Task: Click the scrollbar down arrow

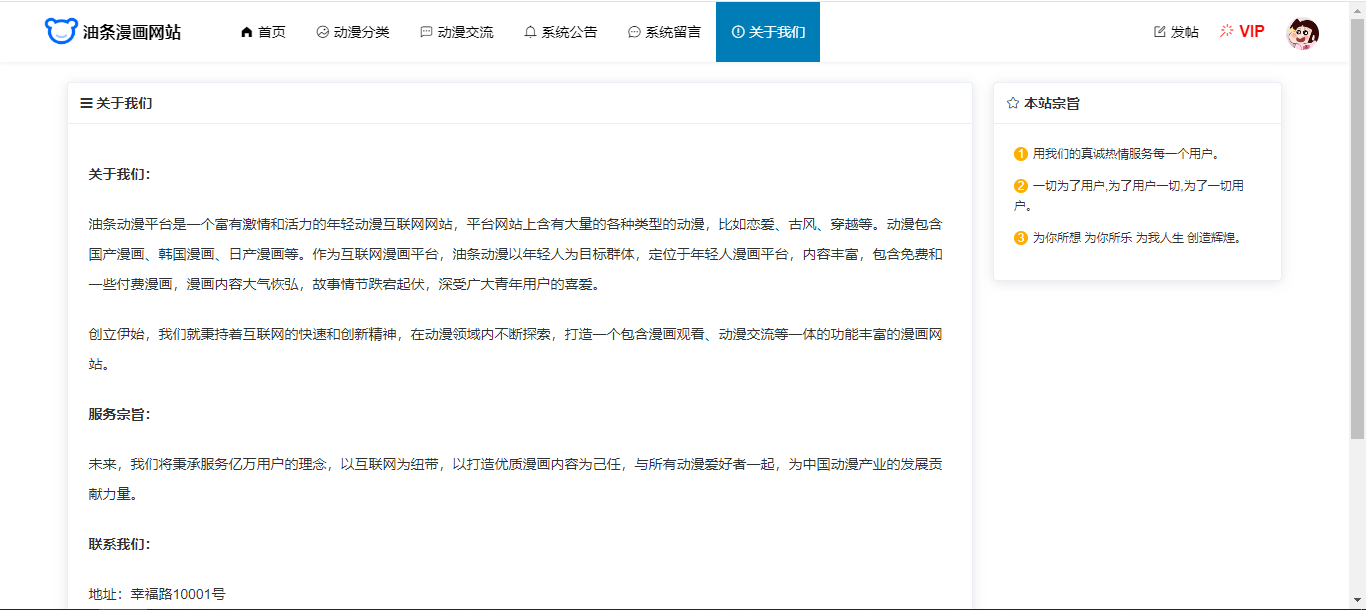Action: click(1357, 601)
